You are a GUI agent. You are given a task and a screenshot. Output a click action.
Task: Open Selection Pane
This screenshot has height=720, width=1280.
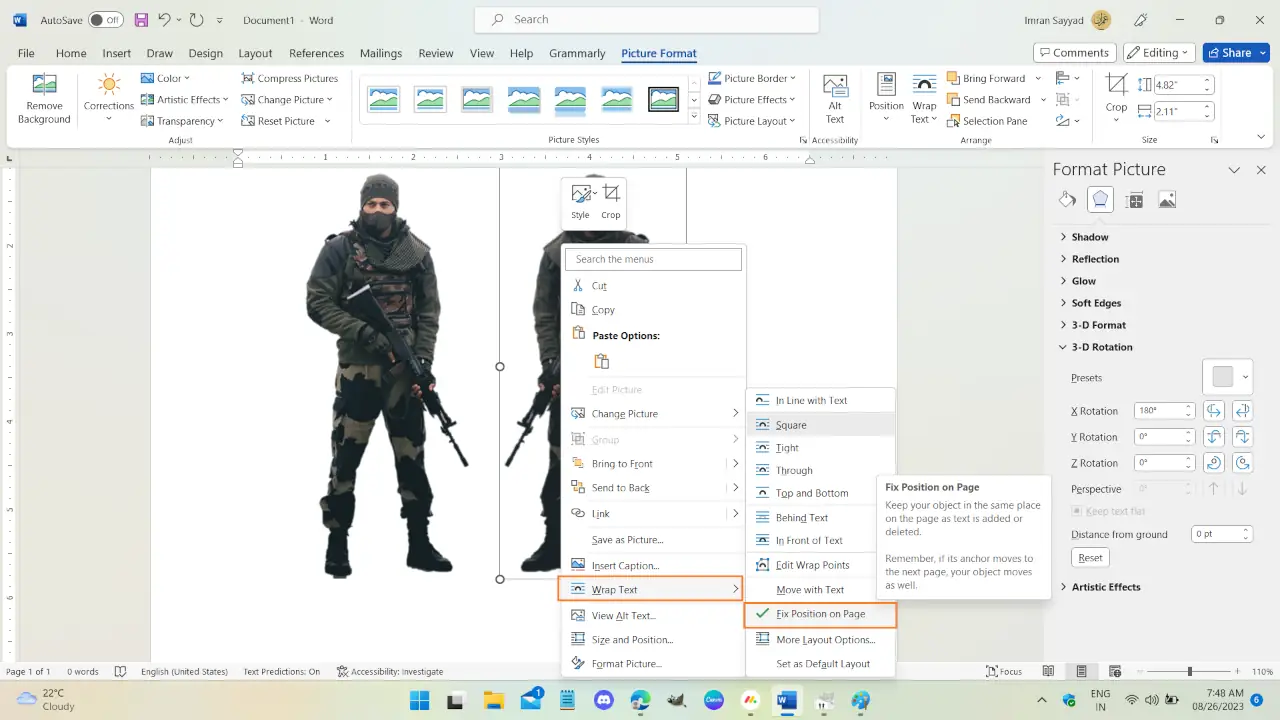point(985,121)
